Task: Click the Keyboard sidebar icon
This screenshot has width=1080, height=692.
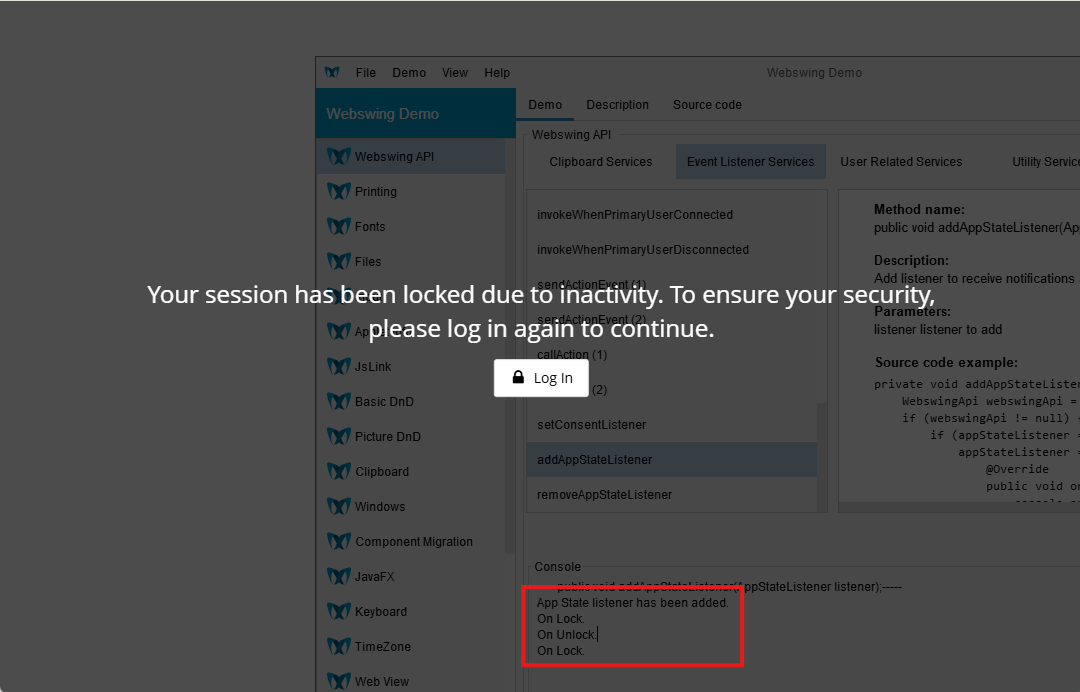Action: click(x=339, y=612)
